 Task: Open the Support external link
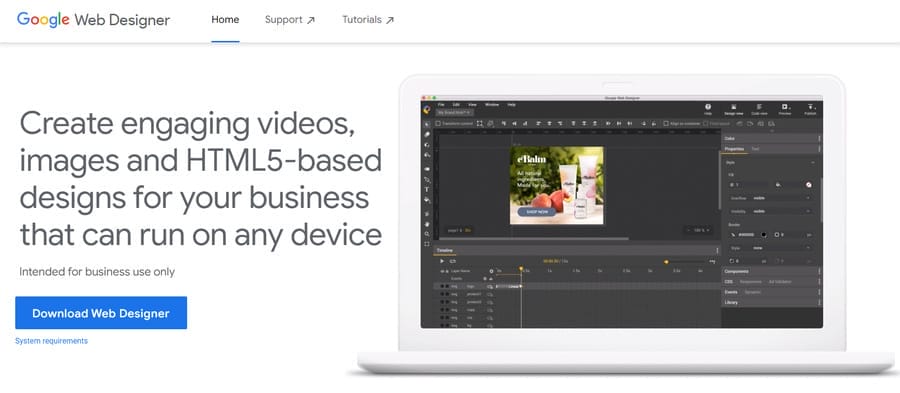coord(290,20)
